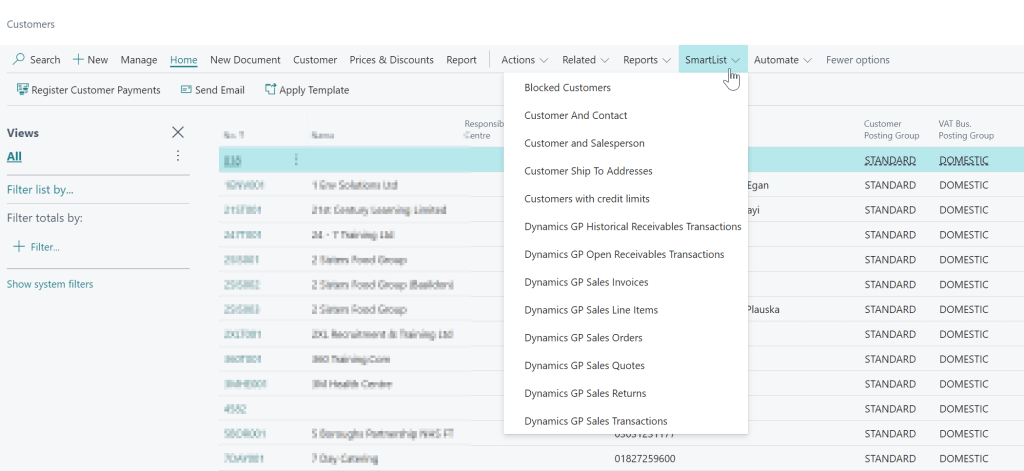Expand the Related dropdown menu
This screenshot has width=1024, height=471.
[585, 60]
